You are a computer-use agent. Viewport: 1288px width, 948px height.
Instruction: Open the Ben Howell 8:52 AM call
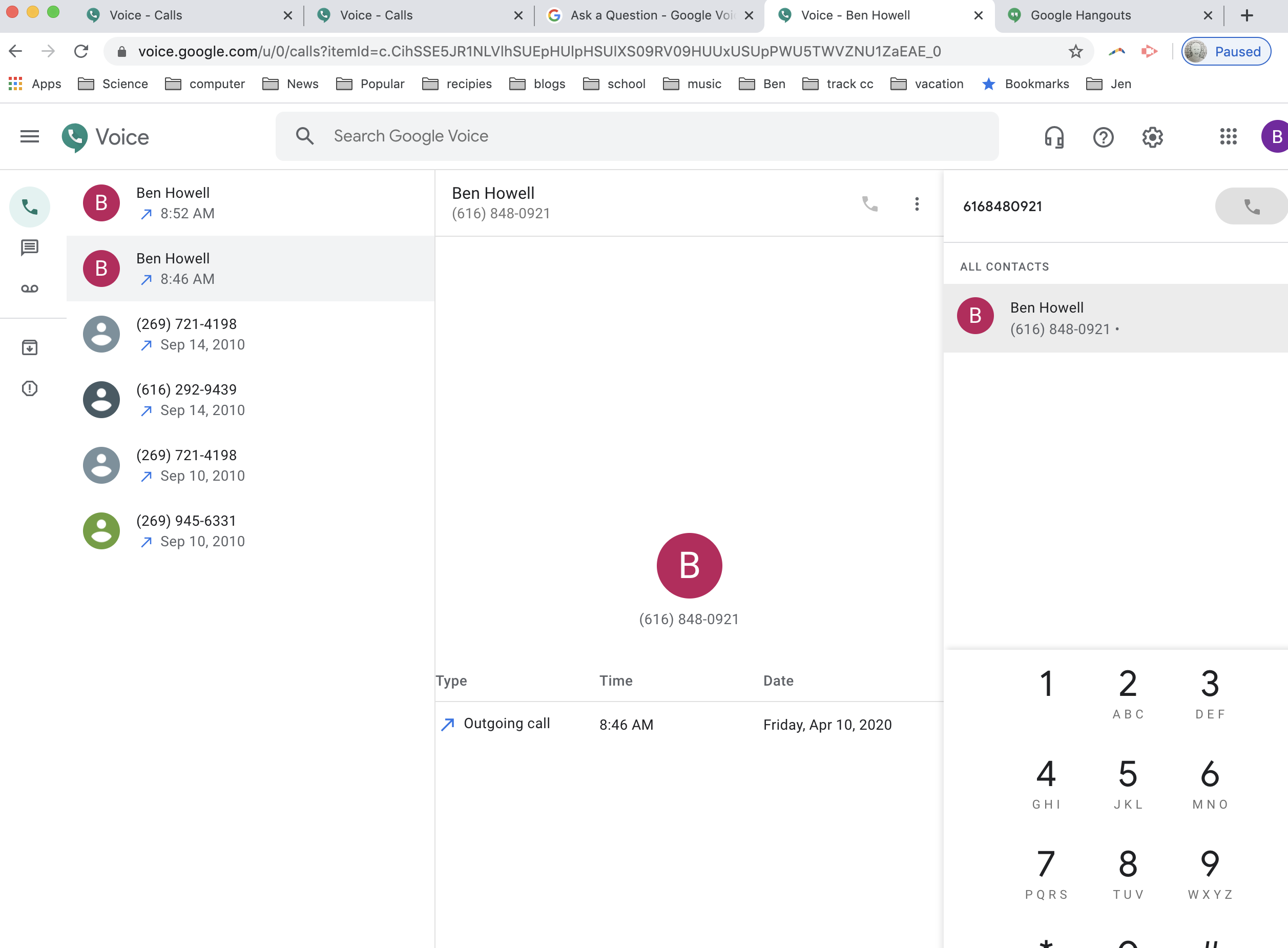click(250, 203)
